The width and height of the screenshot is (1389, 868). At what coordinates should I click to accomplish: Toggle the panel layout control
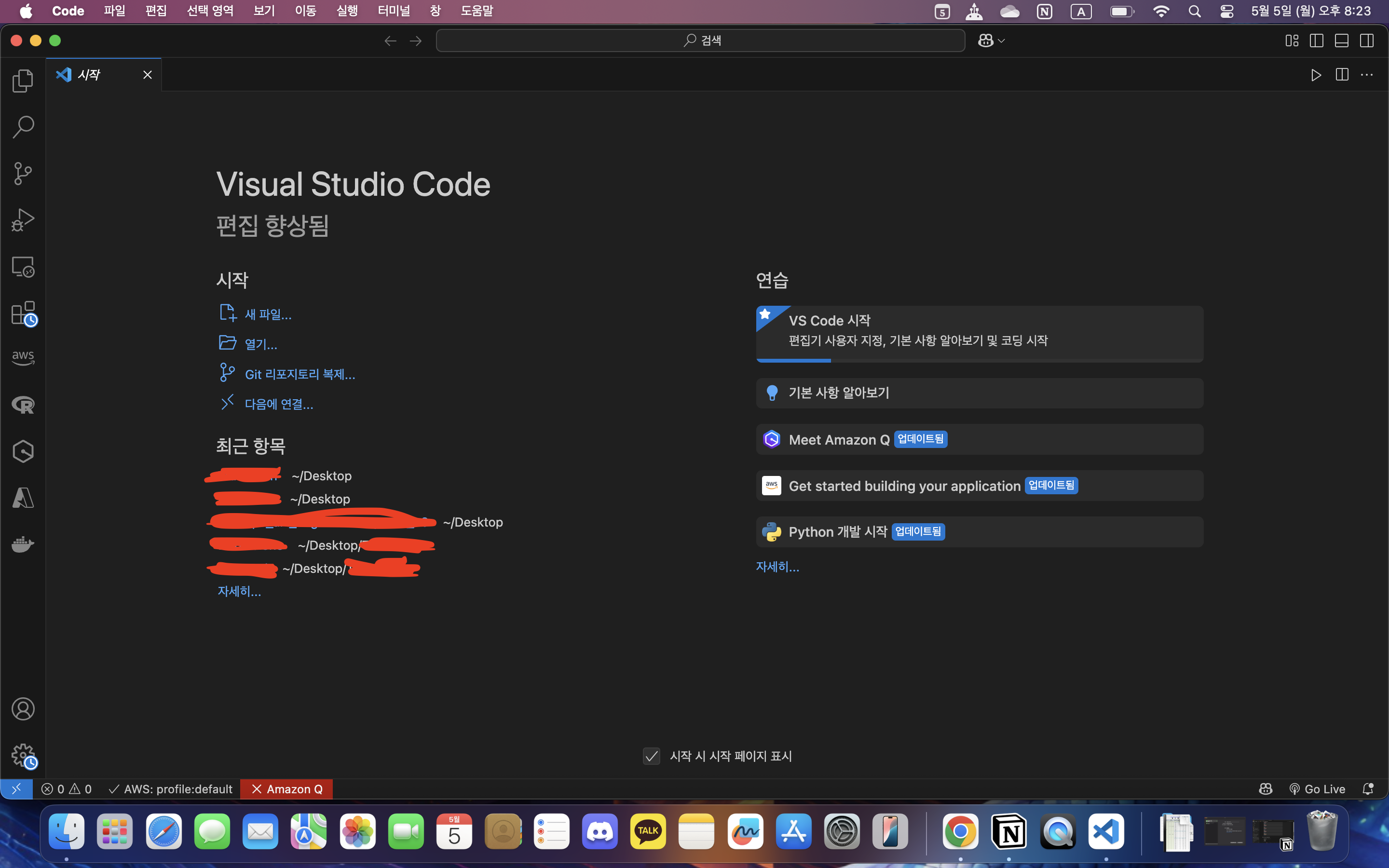pos(1341,40)
